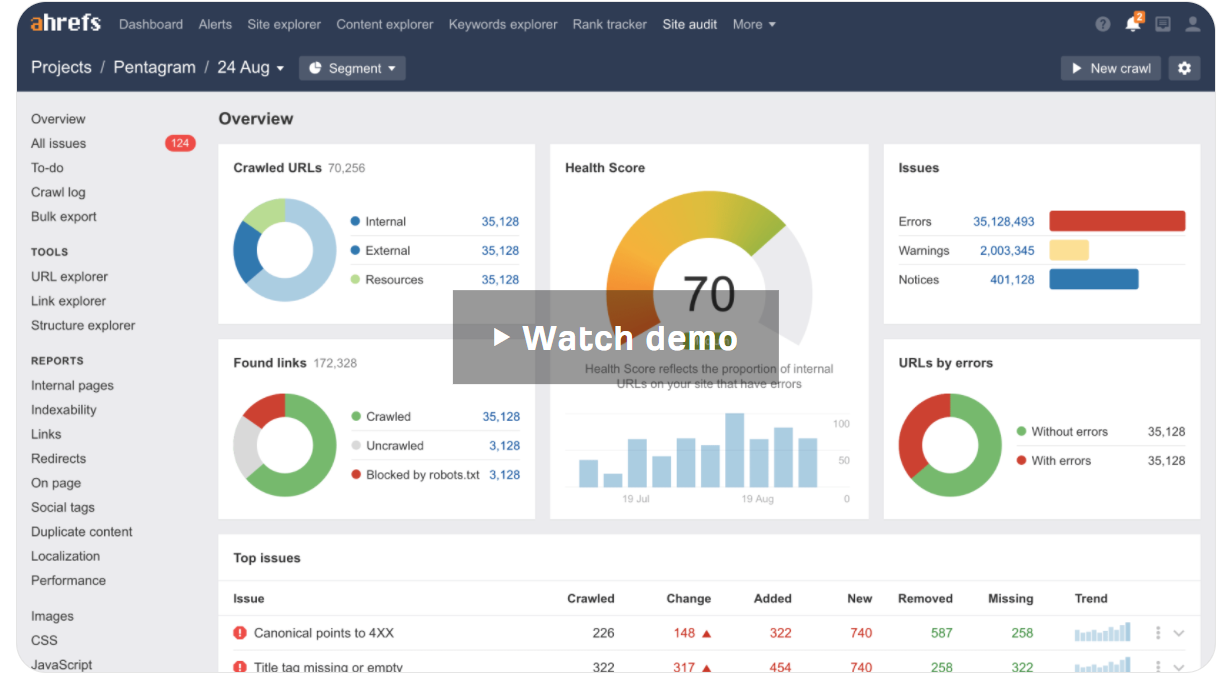This screenshot has height=680, width=1218.
Task: Open the notifications bell
Action: (1134, 24)
